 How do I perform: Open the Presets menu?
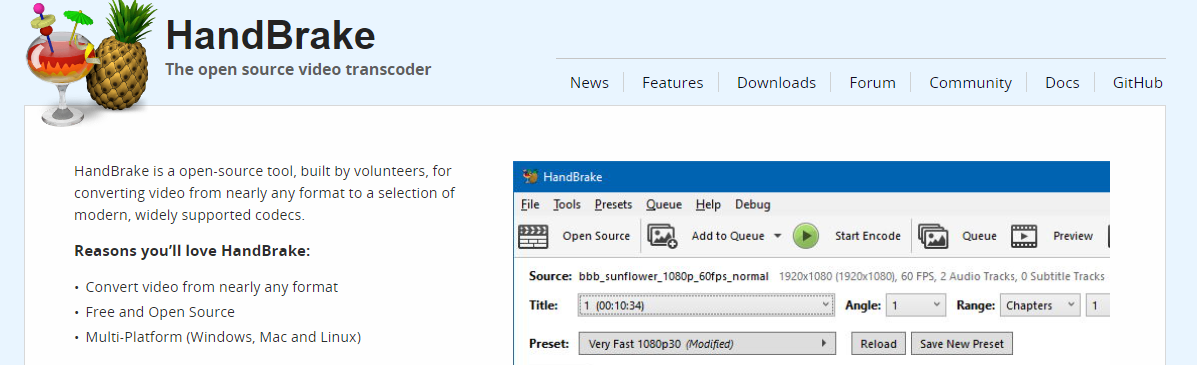point(613,205)
